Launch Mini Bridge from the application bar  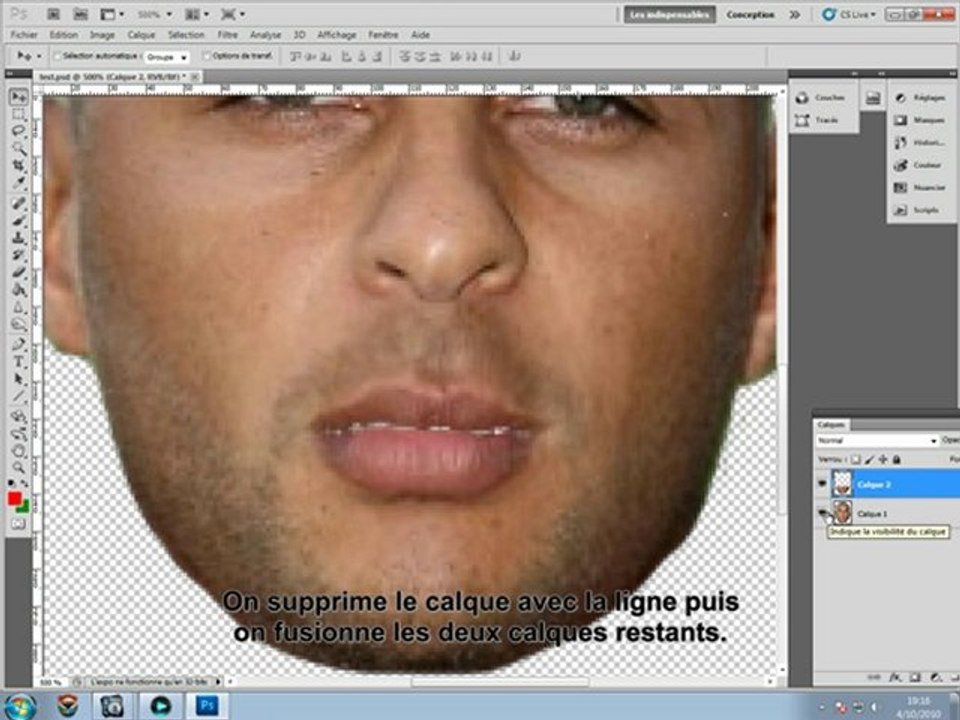[80, 14]
